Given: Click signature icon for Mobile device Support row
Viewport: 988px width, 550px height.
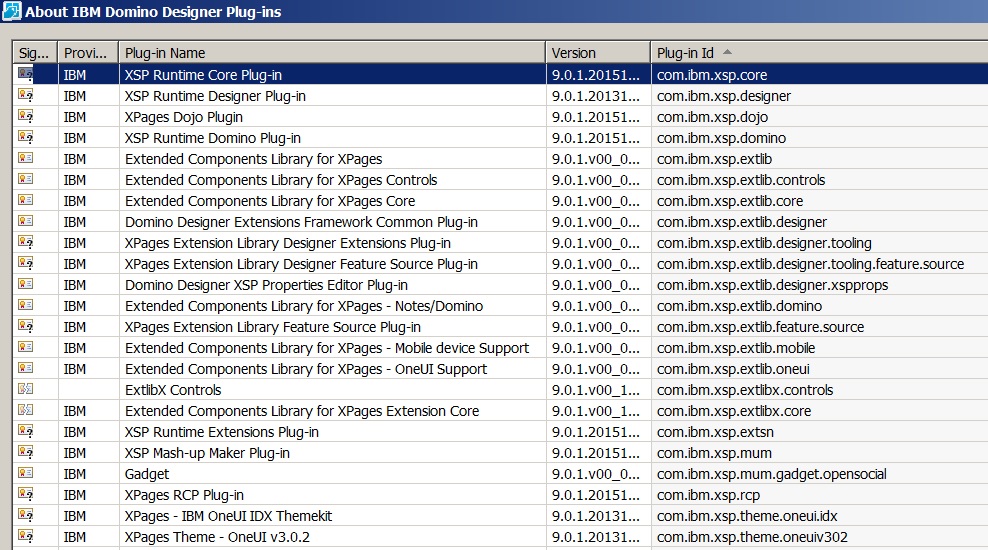Looking at the screenshot, I should click(25, 347).
